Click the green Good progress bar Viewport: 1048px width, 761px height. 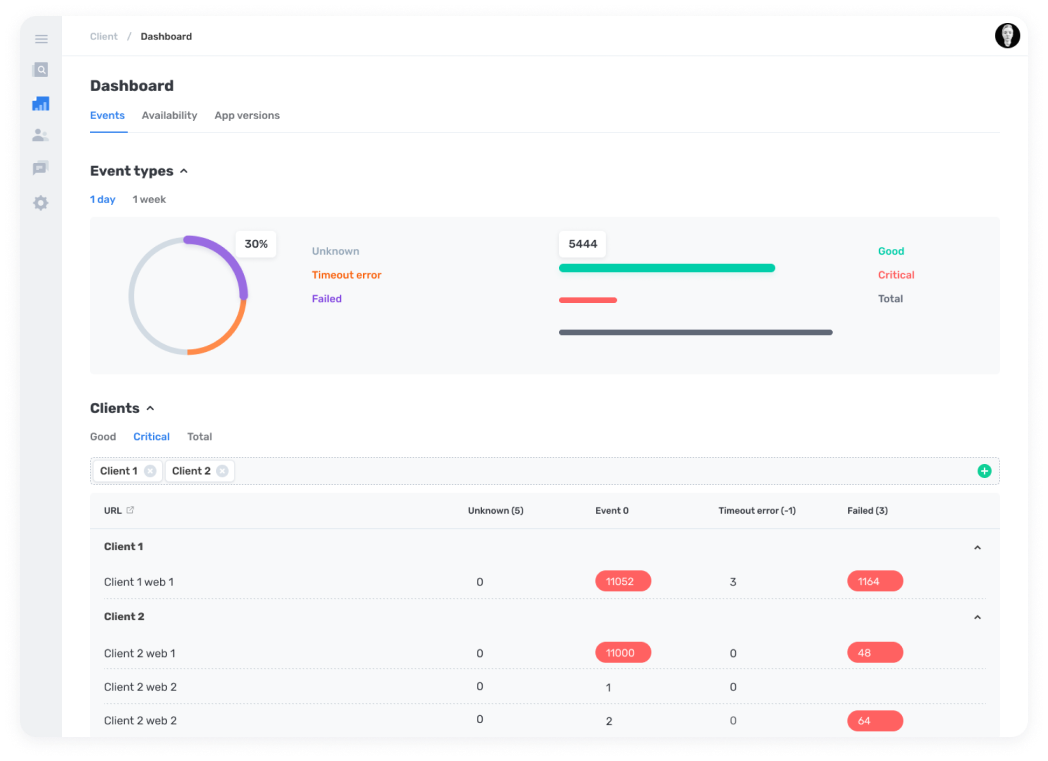pos(666,268)
